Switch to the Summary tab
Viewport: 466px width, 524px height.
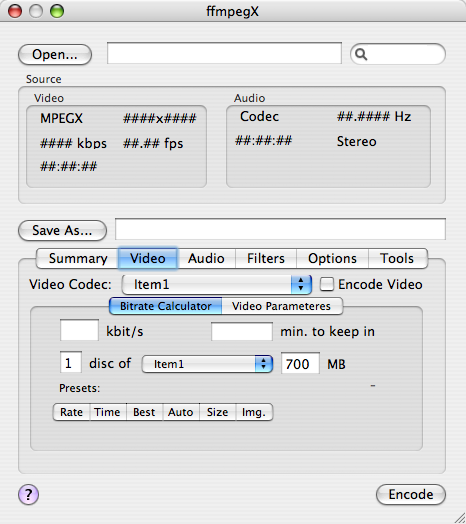(x=78, y=258)
